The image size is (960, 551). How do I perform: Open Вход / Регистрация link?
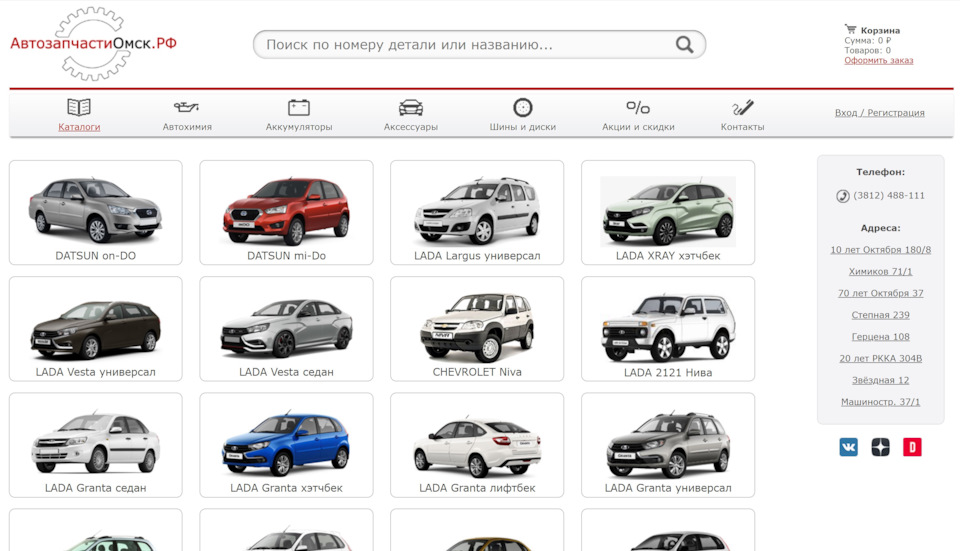(880, 113)
